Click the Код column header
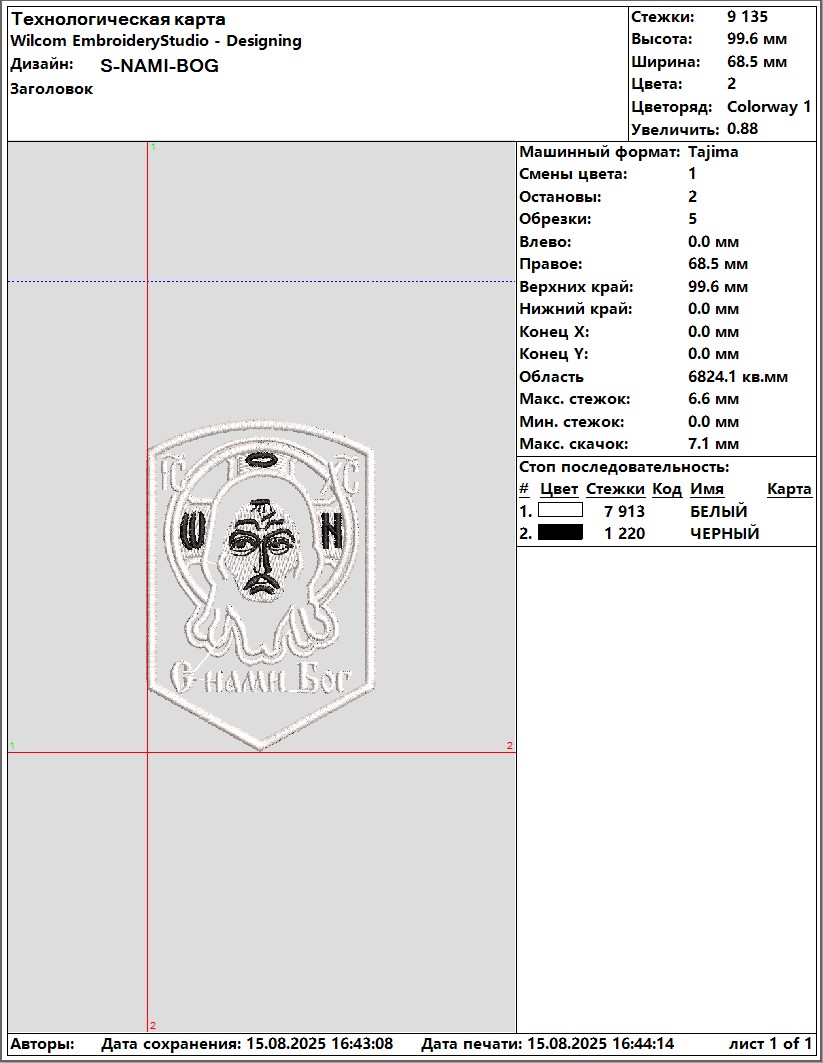The height and width of the screenshot is (1063, 823). [x=666, y=489]
